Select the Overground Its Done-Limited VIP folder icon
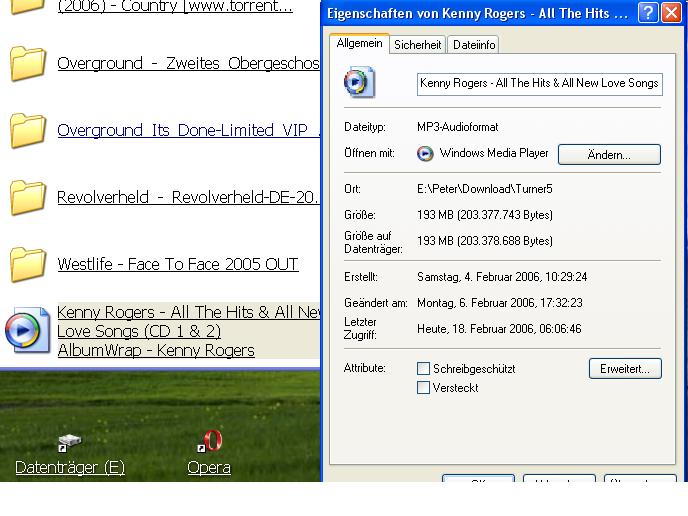The width and height of the screenshot is (688, 516). tap(28, 130)
